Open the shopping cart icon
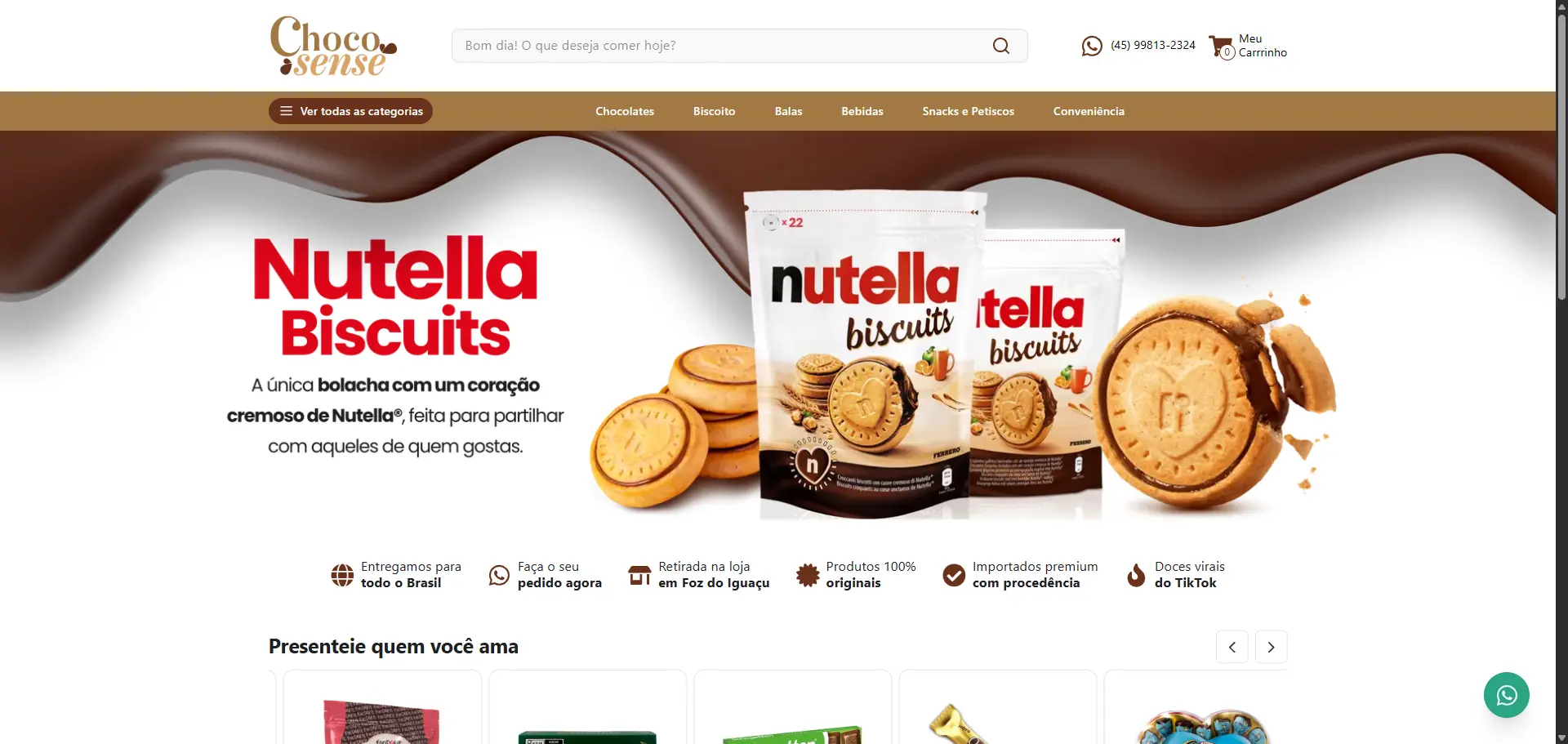The height and width of the screenshot is (744, 1568). pyautogui.click(x=1222, y=47)
